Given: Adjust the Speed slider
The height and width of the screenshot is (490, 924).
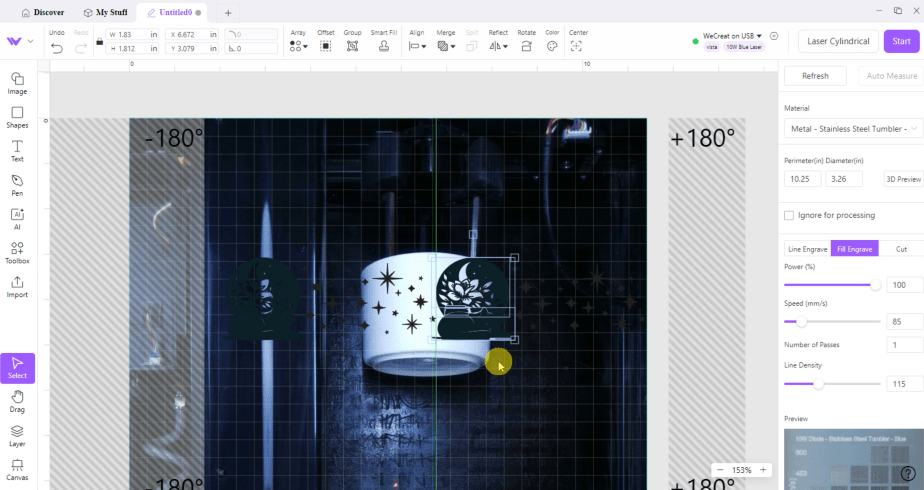Looking at the screenshot, I should pos(802,321).
